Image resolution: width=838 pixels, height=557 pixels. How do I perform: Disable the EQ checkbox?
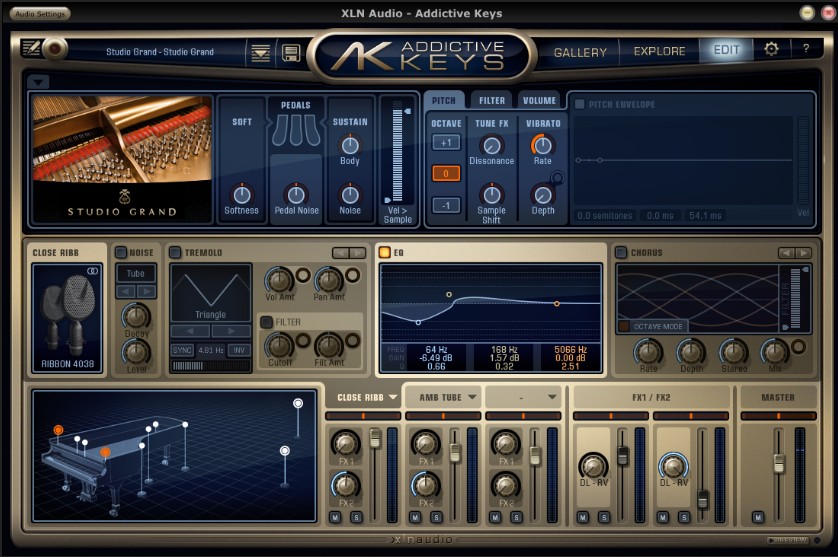[384, 252]
